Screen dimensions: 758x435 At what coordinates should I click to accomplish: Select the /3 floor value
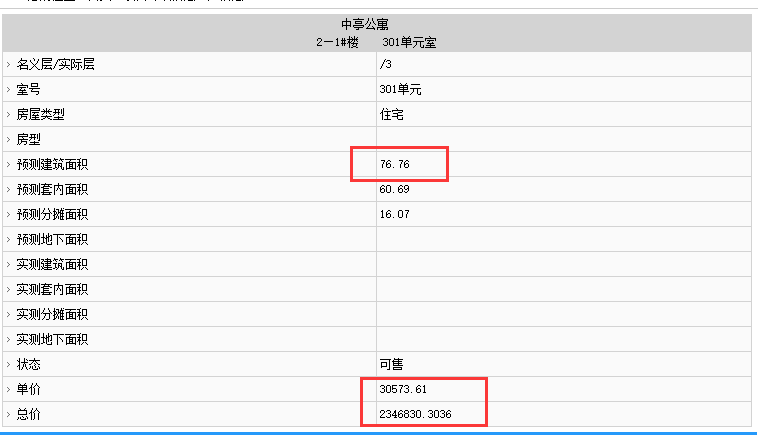point(386,64)
